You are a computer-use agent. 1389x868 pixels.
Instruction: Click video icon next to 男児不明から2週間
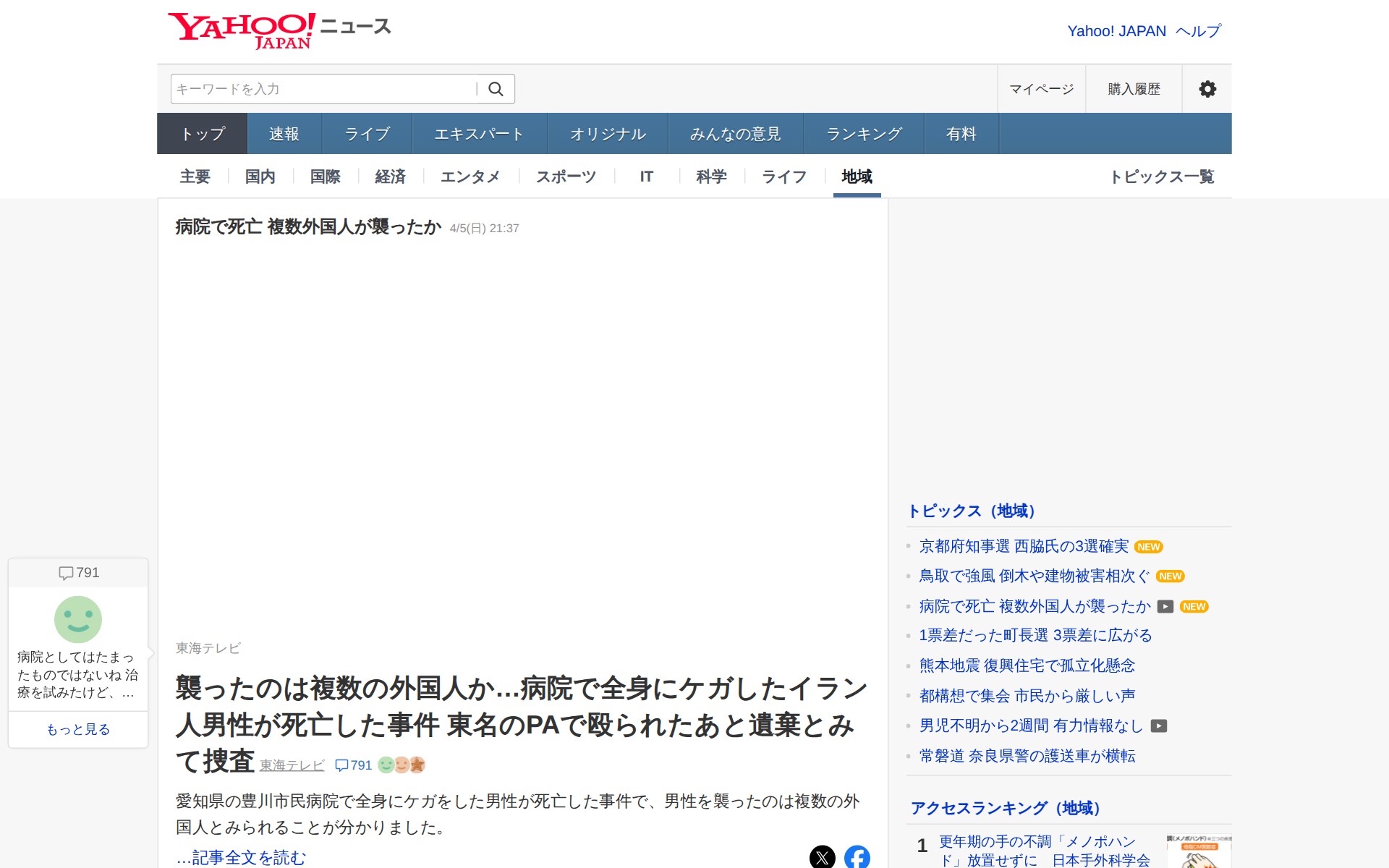(1159, 726)
